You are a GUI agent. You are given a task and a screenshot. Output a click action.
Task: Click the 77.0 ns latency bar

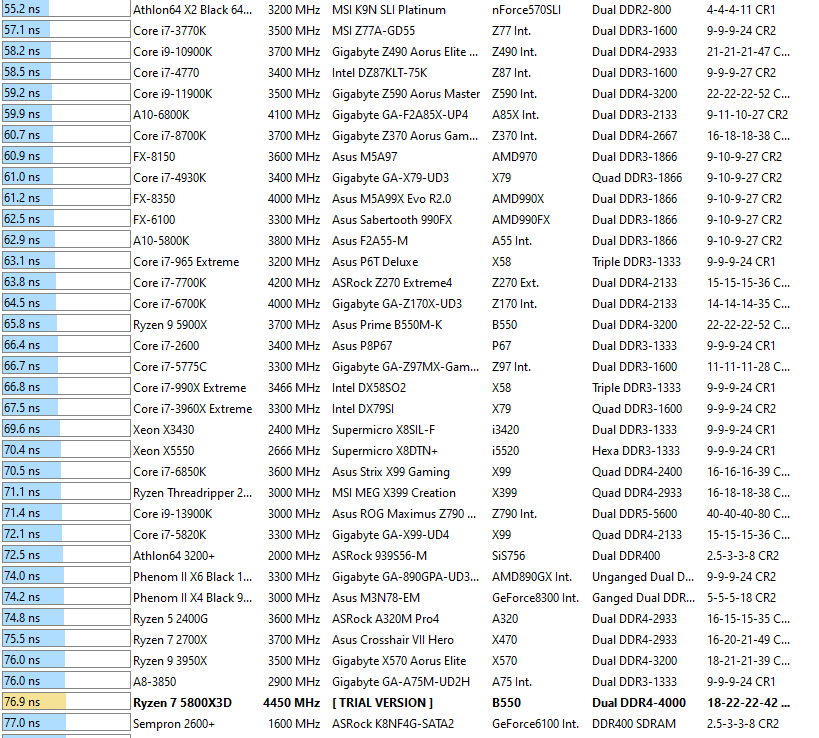[66, 723]
